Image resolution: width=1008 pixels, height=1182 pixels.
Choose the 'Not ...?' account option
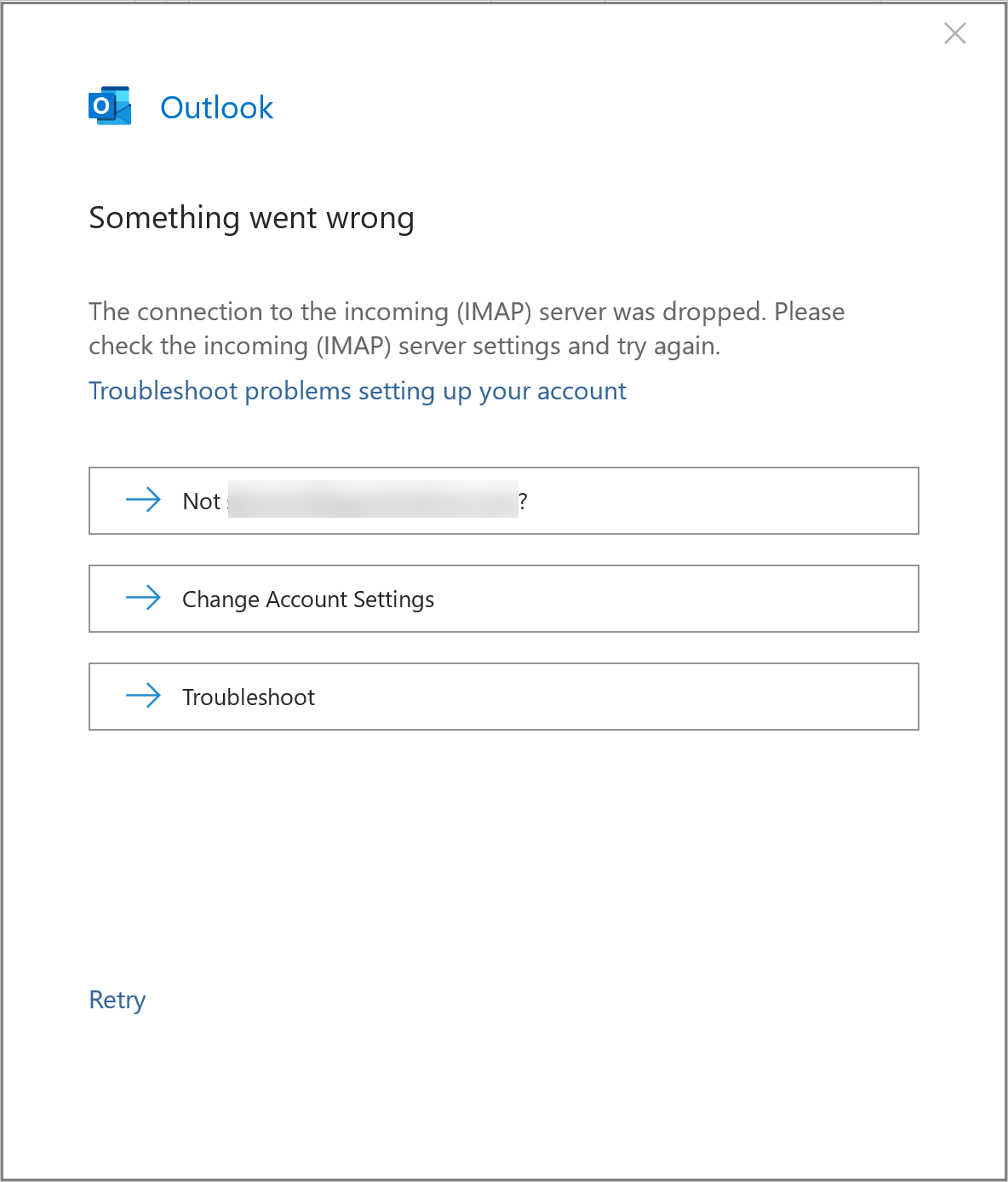504,501
